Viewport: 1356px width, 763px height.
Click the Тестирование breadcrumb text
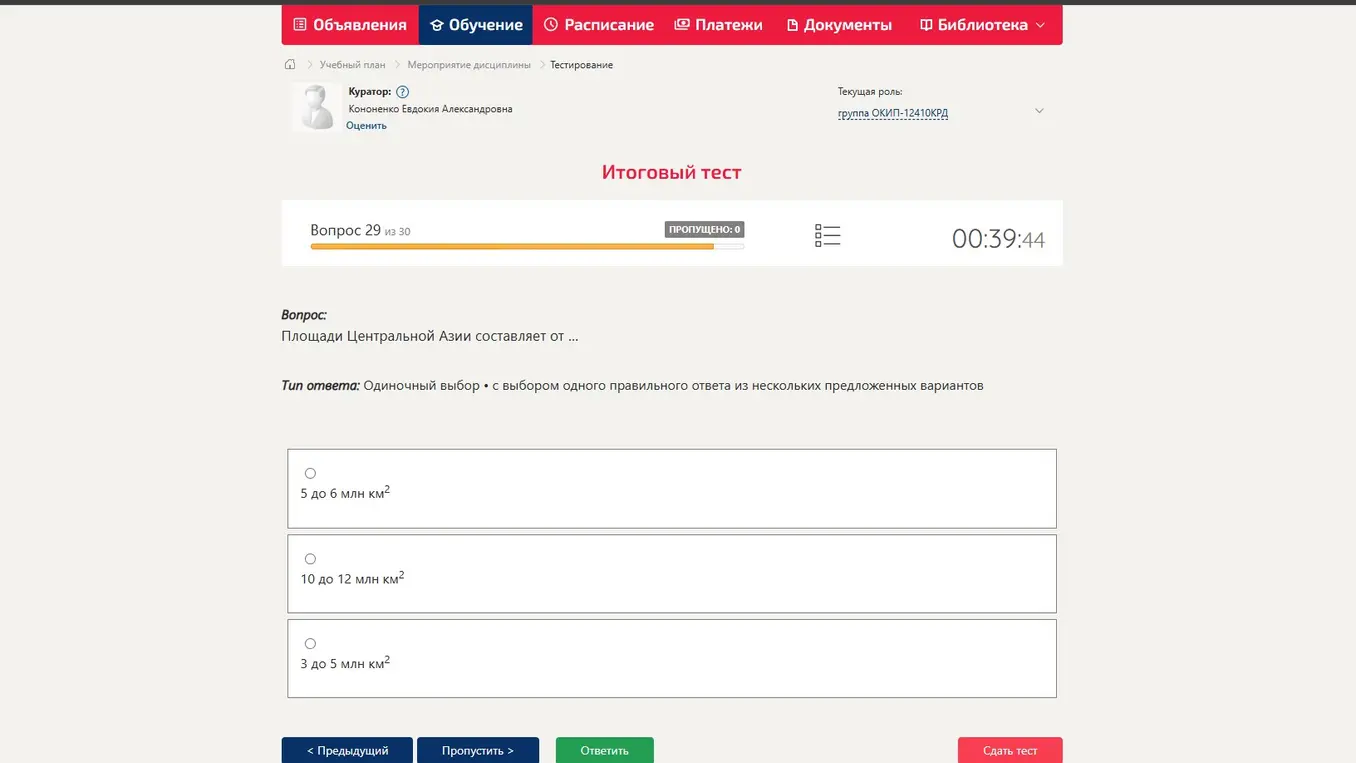tap(581, 65)
